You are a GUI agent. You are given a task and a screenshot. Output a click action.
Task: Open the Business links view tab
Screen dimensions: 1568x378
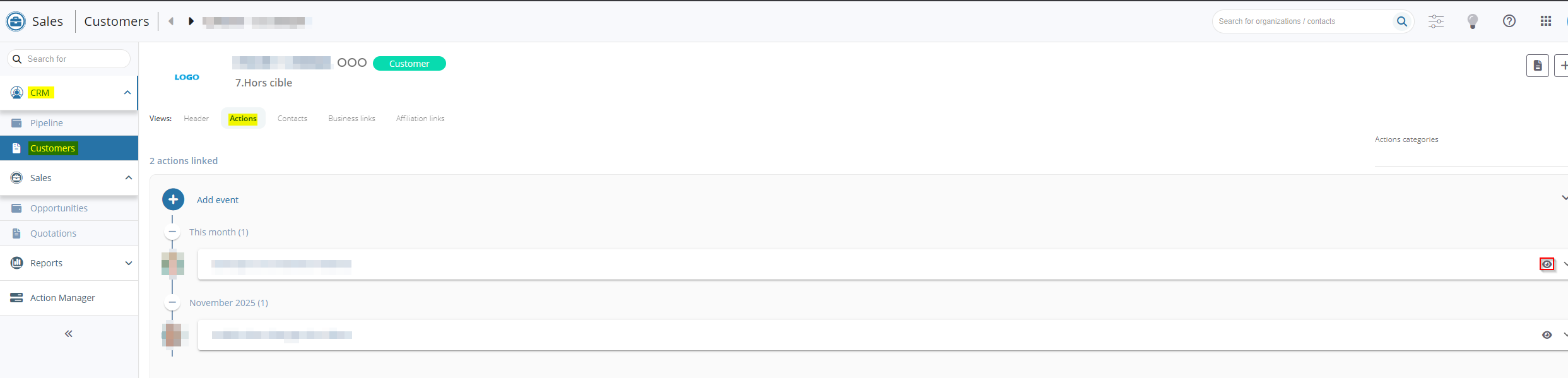click(x=351, y=119)
